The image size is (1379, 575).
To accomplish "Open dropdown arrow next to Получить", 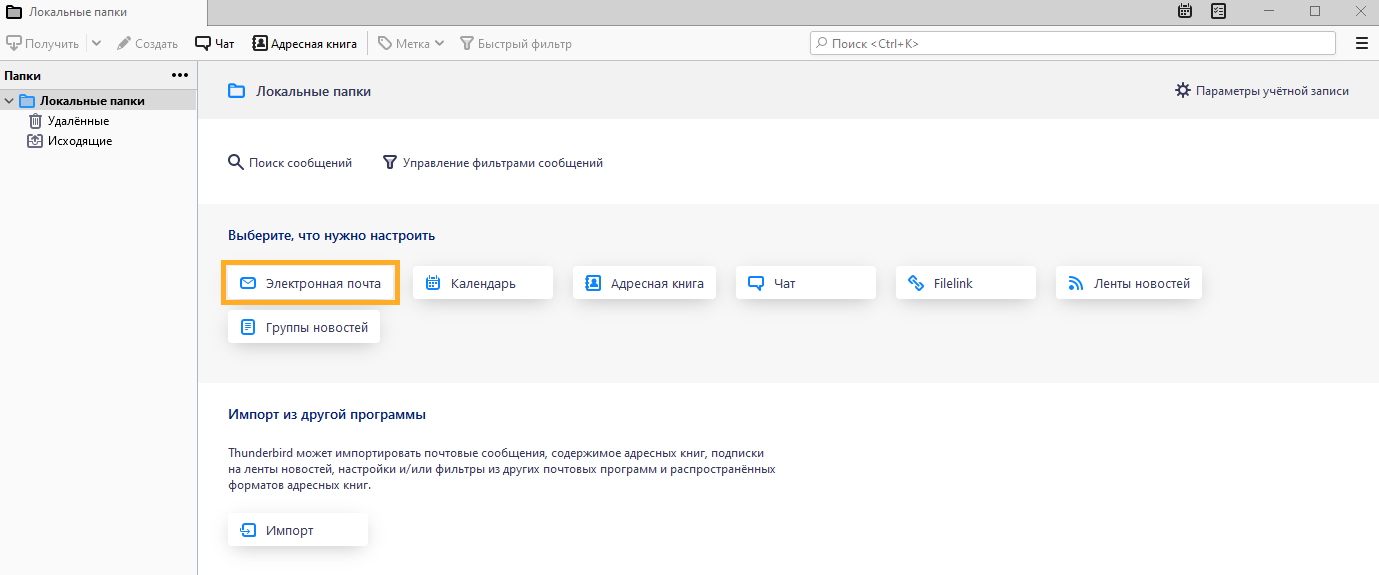I will [x=96, y=43].
